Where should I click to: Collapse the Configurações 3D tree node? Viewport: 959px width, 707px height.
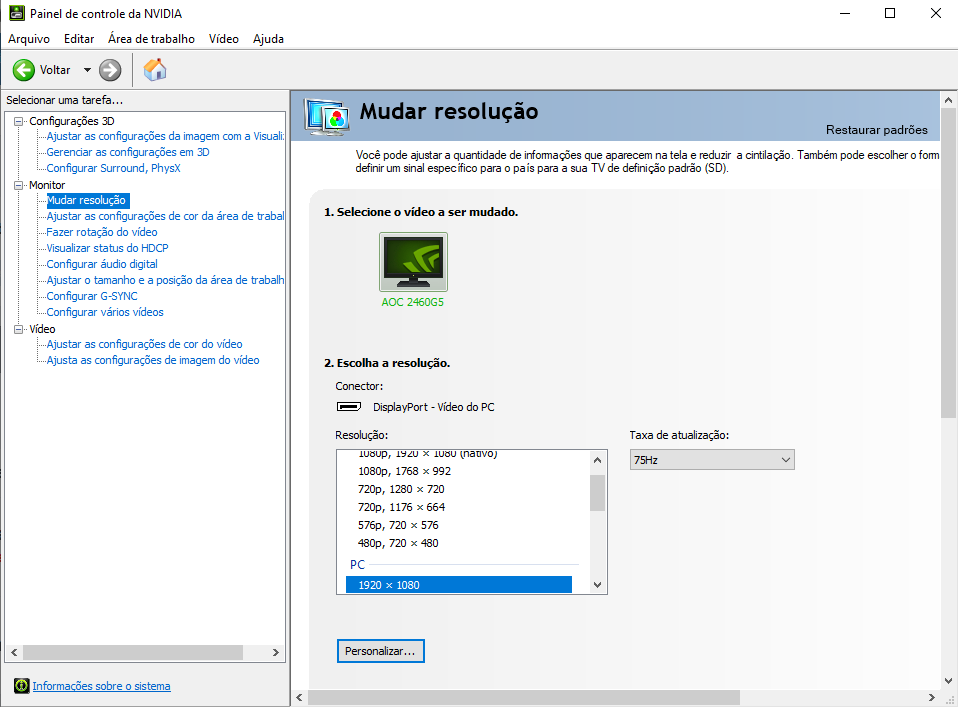pos(18,121)
